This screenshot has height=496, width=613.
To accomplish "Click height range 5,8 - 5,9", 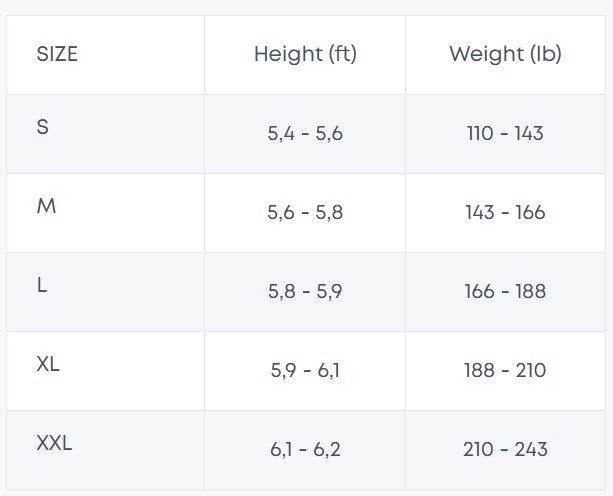I will click(x=305, y=291).
